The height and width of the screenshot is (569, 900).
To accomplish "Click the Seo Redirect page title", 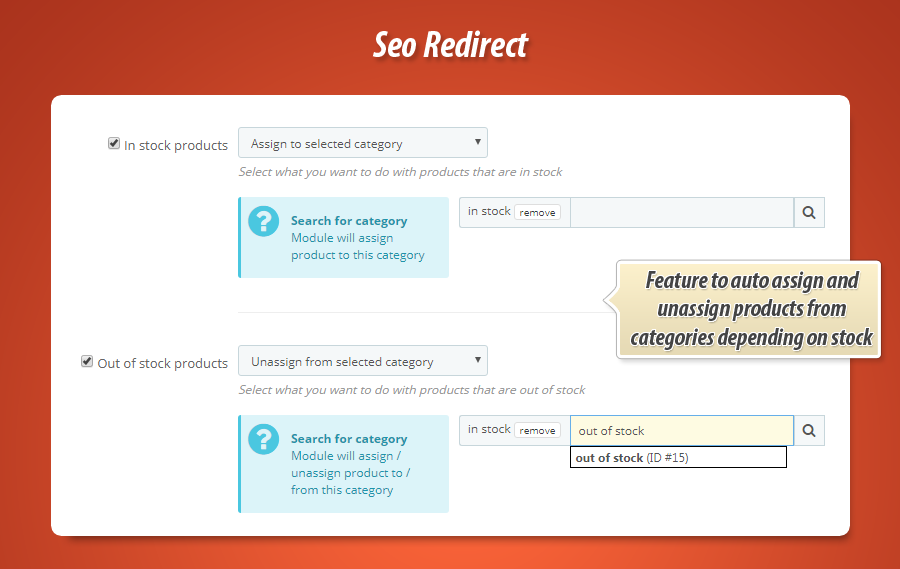I will 450,44.
